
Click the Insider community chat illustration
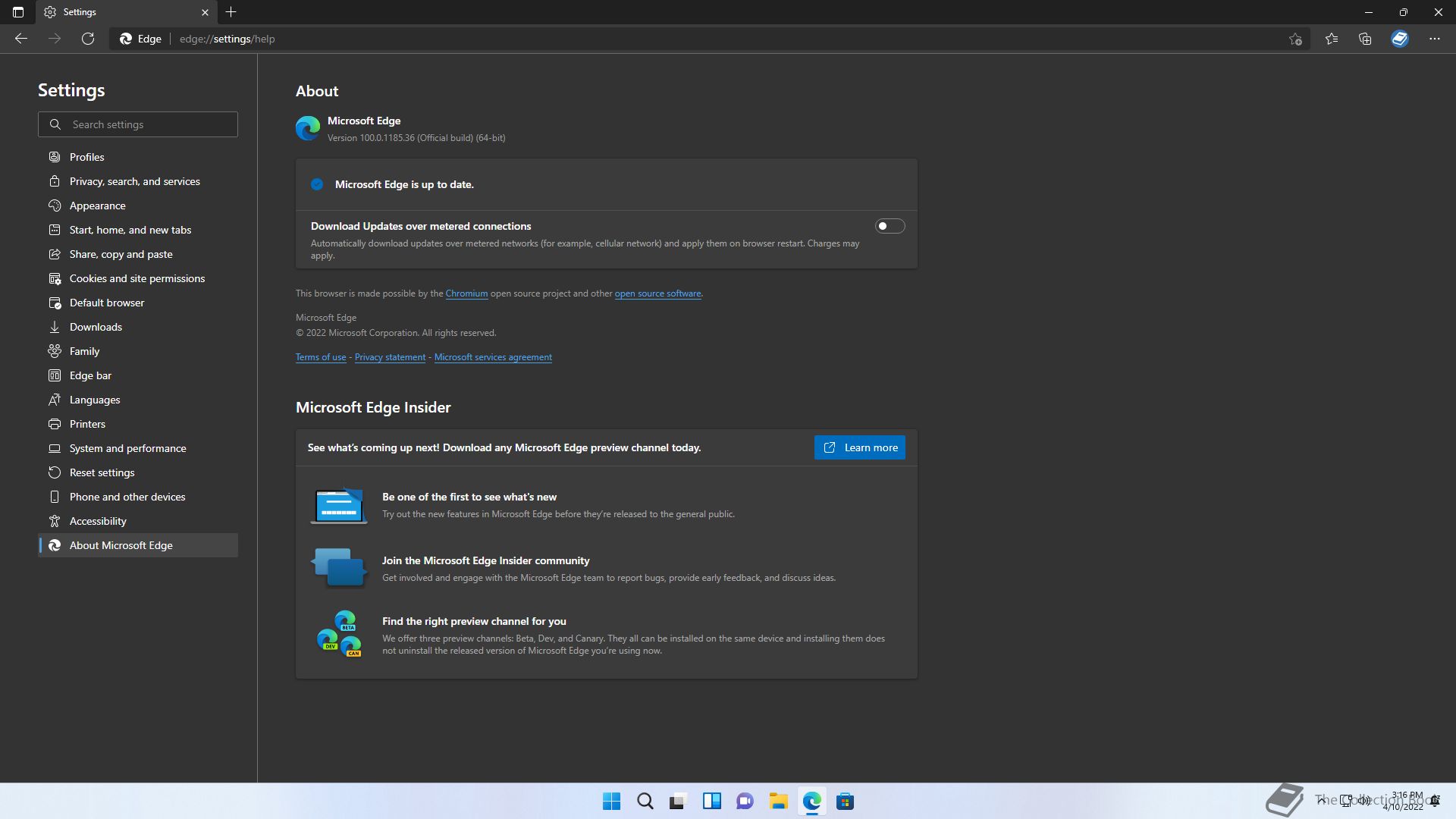pyautogui.click(x=339, y=567)
